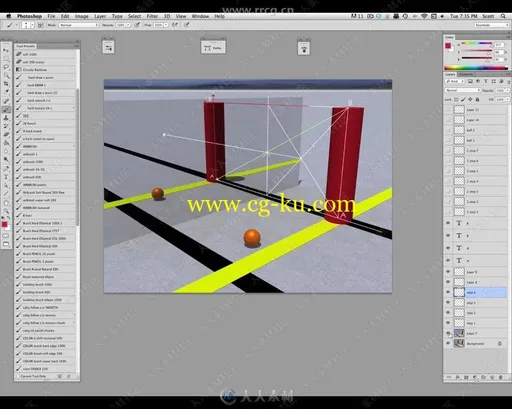Open the Essentials workspace dropdown

point(491,25)
